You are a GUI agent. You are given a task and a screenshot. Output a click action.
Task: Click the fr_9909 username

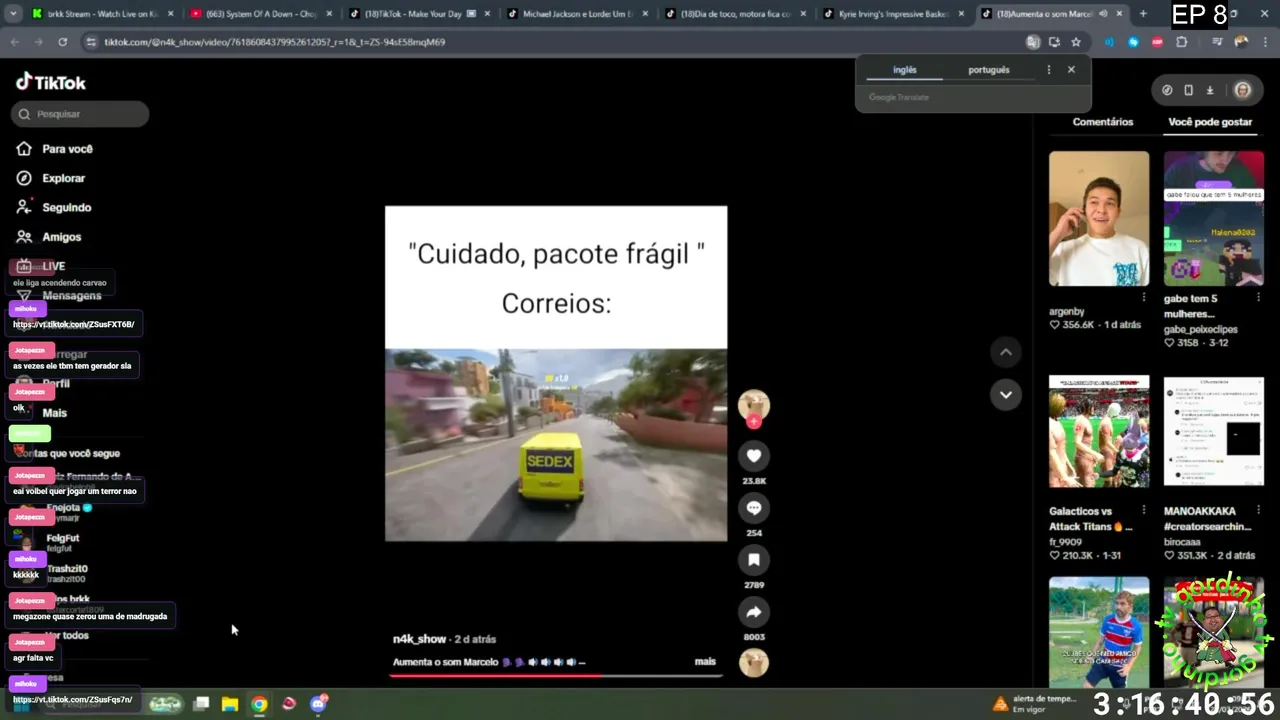click(1065, 542)
